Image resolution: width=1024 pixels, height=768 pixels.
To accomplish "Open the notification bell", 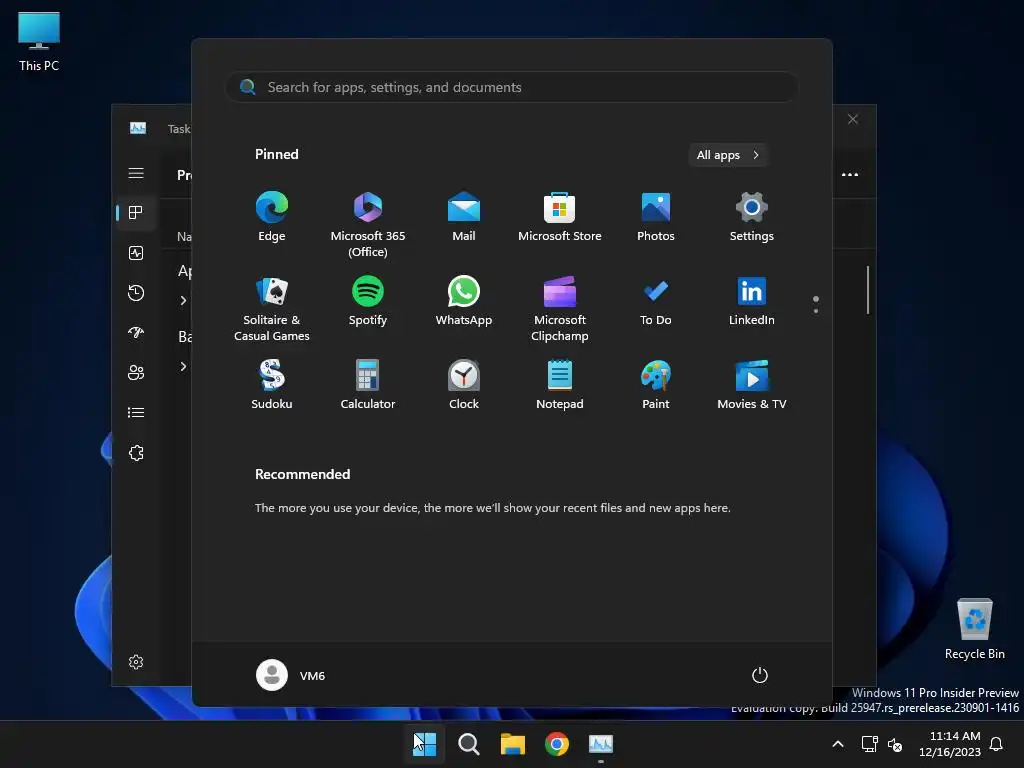I will click(x=997, y=744).
